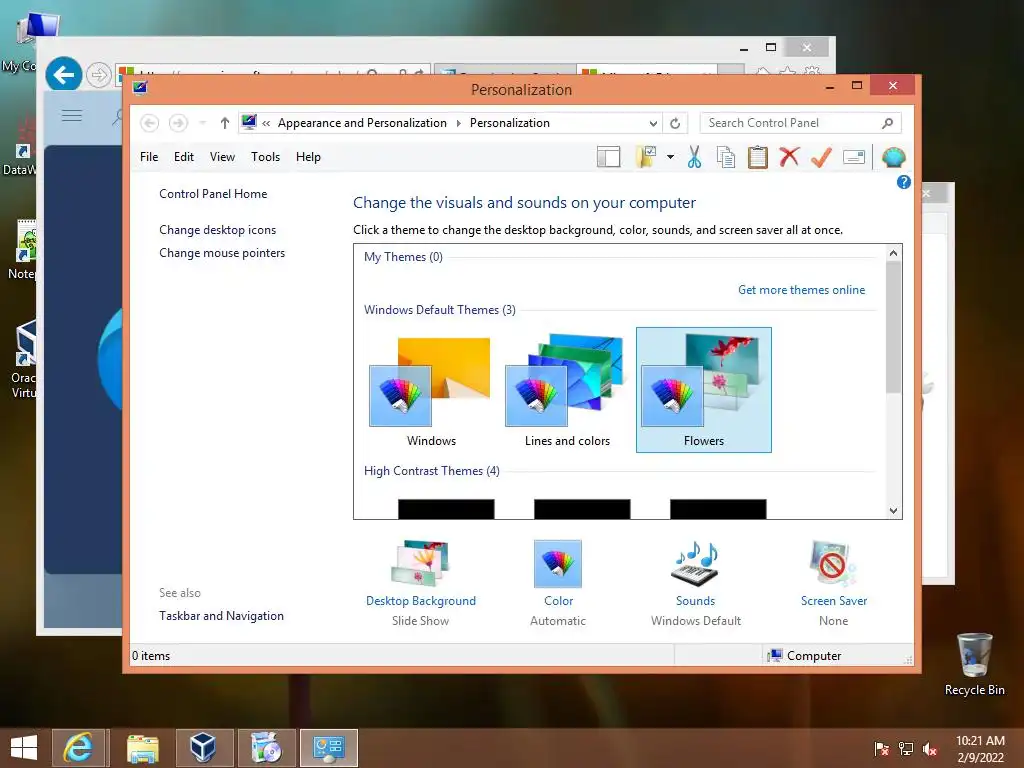Image resolution: width=1024 pixels, height=768 pixels.
Task: Click the Personalization title bar icon
Action: tap(140, 88)
